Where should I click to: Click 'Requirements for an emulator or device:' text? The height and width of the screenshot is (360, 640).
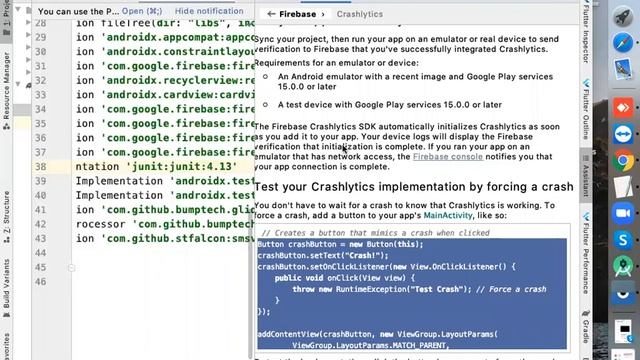pyautogui.click(x=336, y=63)
